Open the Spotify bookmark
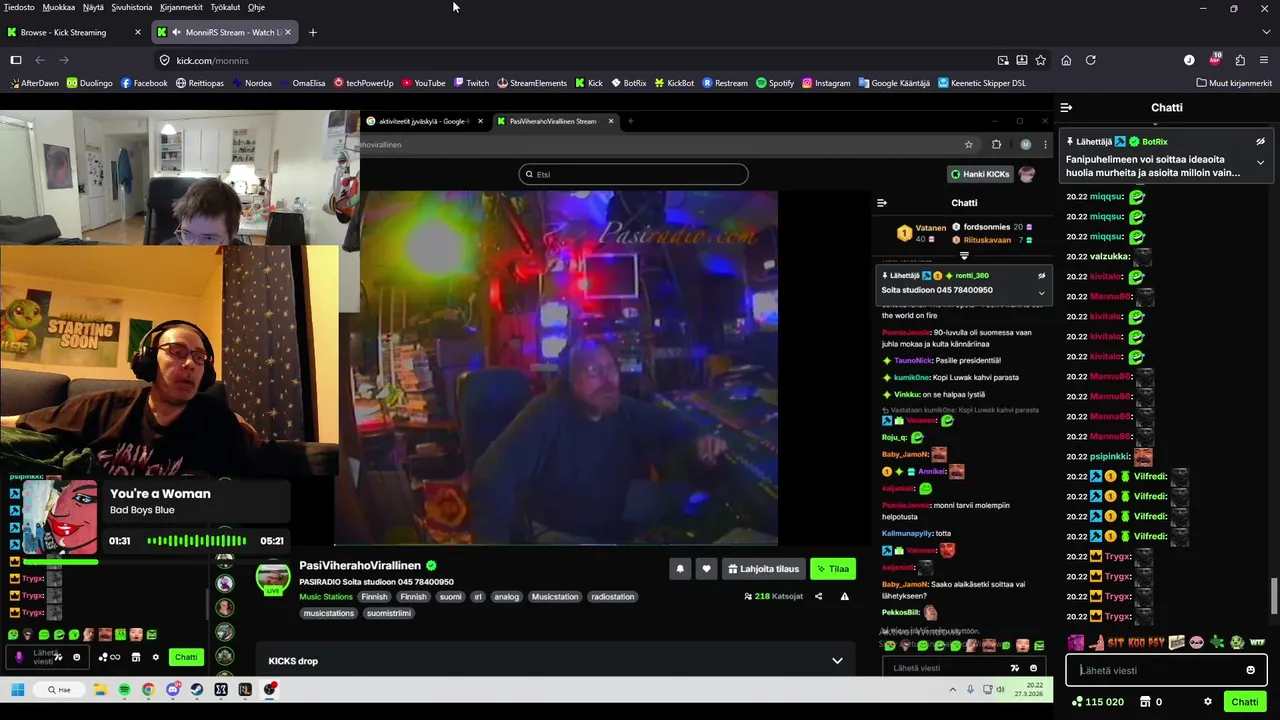 point(775,83)
